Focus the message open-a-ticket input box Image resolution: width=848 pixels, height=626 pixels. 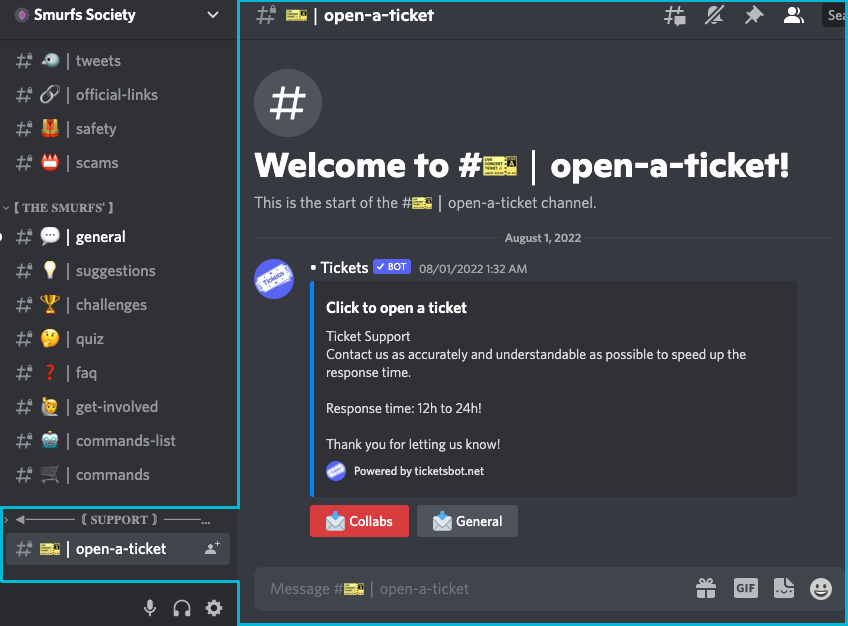coord(470,589)
